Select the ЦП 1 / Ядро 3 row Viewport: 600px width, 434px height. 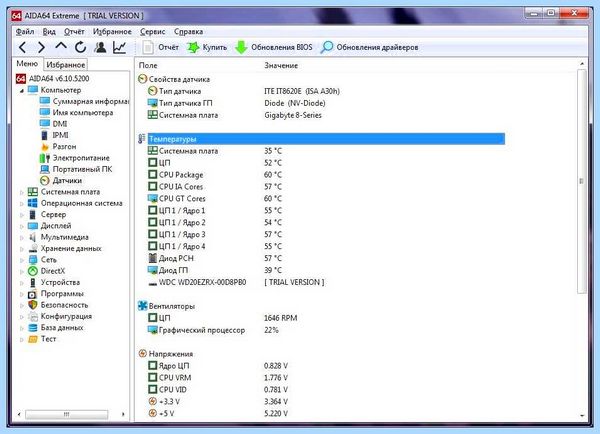coord(215,234)
